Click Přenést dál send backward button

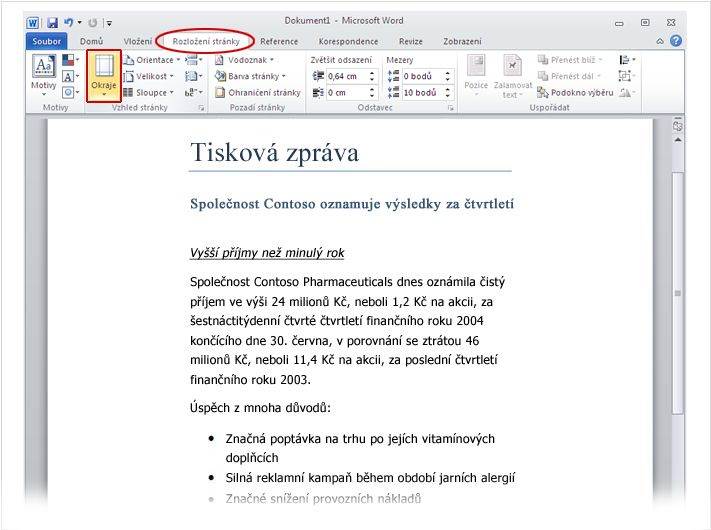point(569,76)
